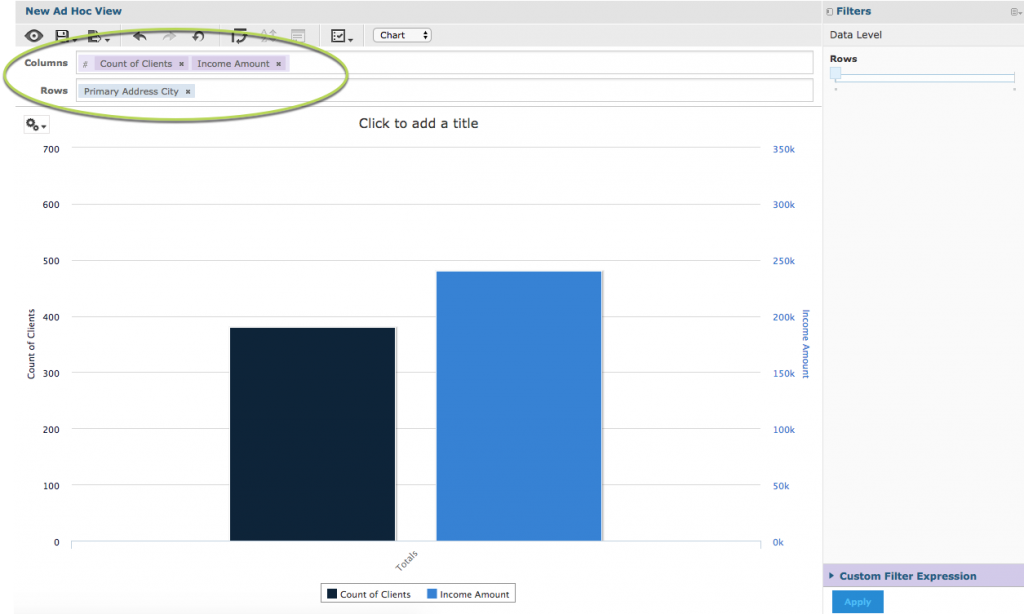Open the Chart type dropdown selector
This screenshot has height=614, width=1024.
401,34
